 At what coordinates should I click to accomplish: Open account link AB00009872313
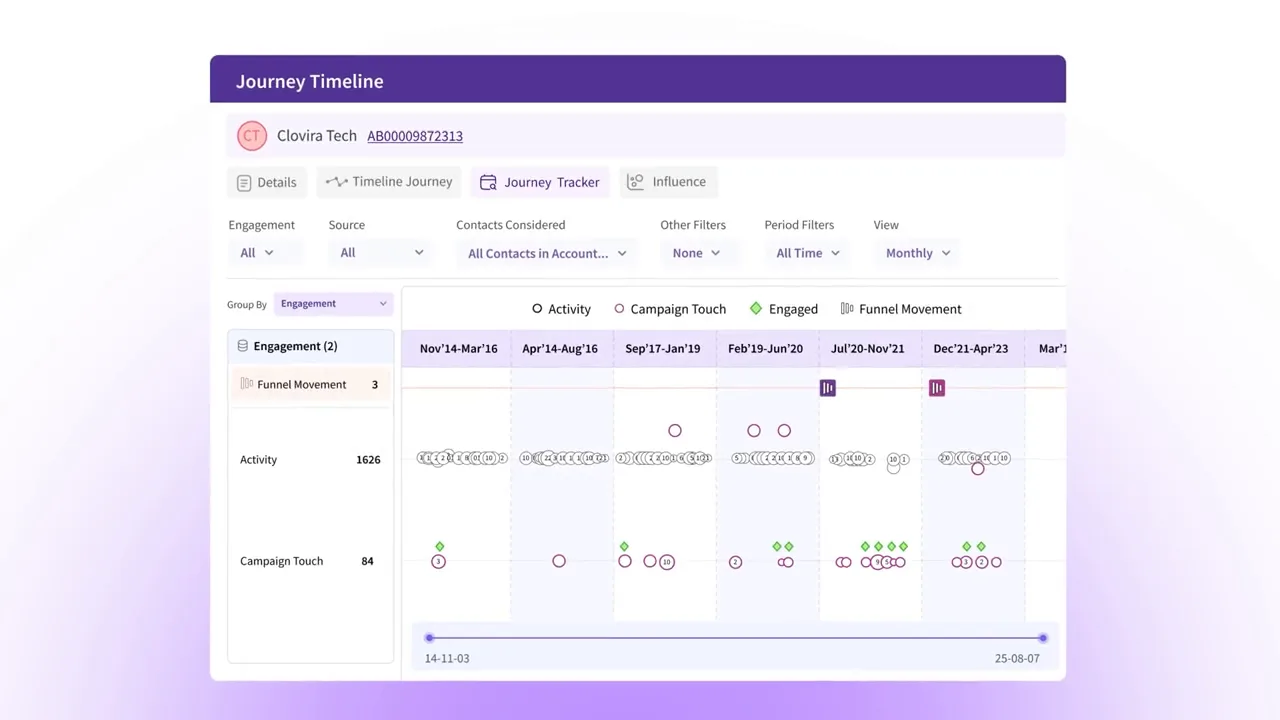coord(415,136)
